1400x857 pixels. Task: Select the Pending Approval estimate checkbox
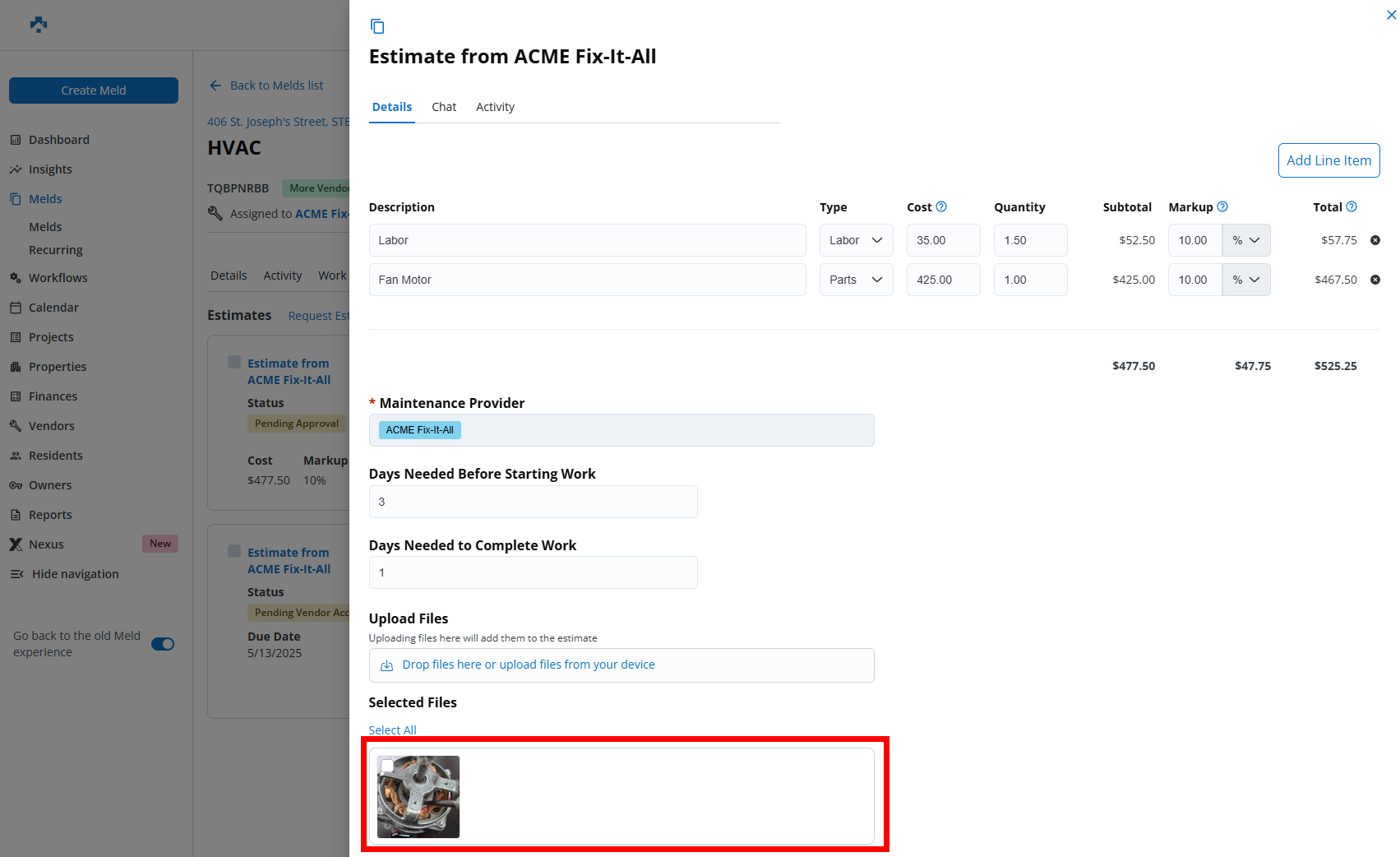pyautogui.click(x=234, y=363)
